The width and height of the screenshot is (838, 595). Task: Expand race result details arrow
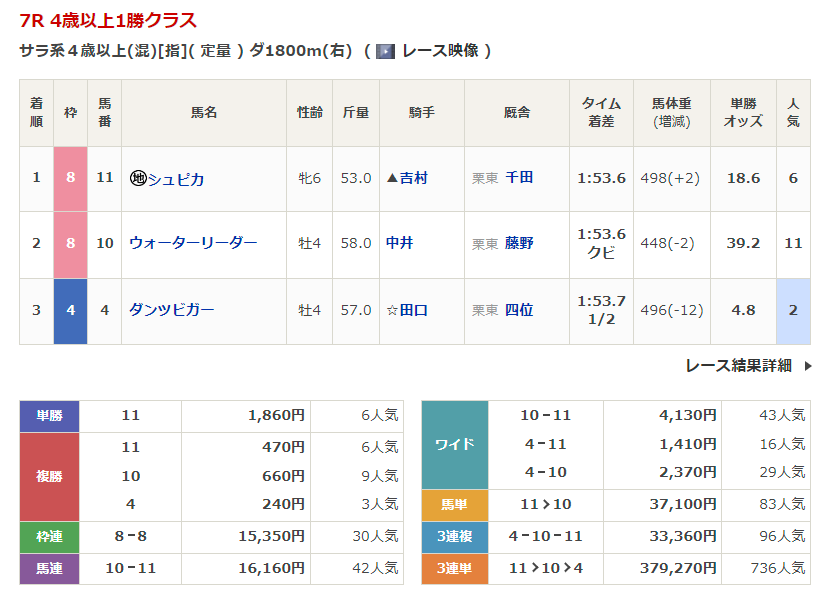808,366
